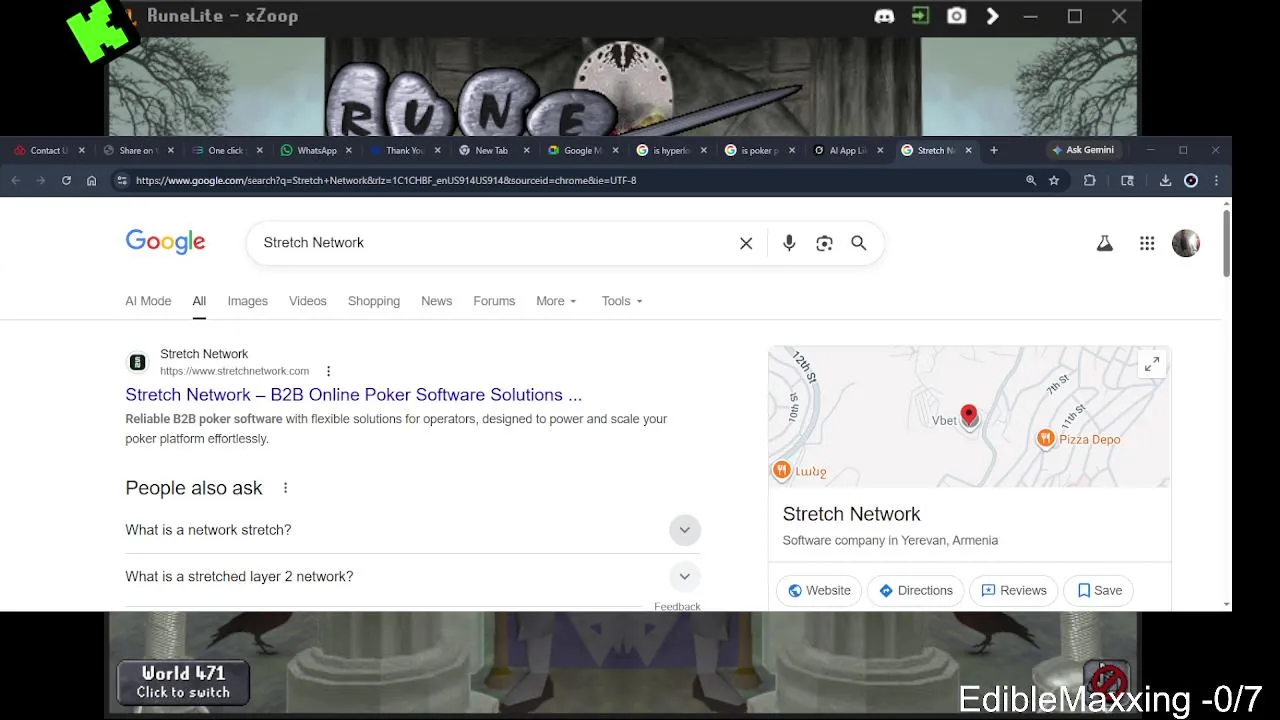Submit search with magnifier icon

point(858,243)
